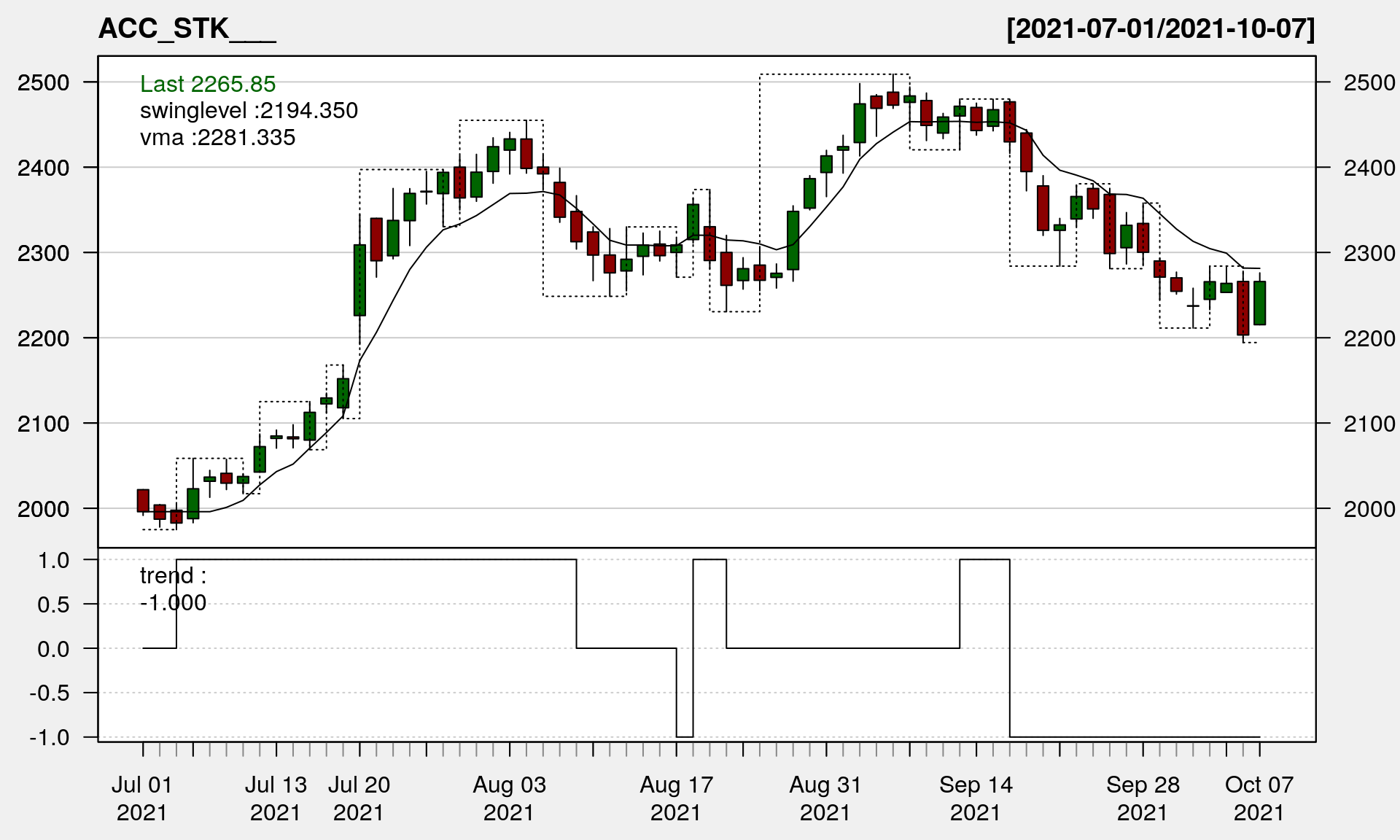Image resolution: width=1400 pixels, height=840 pixels.
Task: Click the Aug 31 2021 axis label
Action: (x=825, y=798)
